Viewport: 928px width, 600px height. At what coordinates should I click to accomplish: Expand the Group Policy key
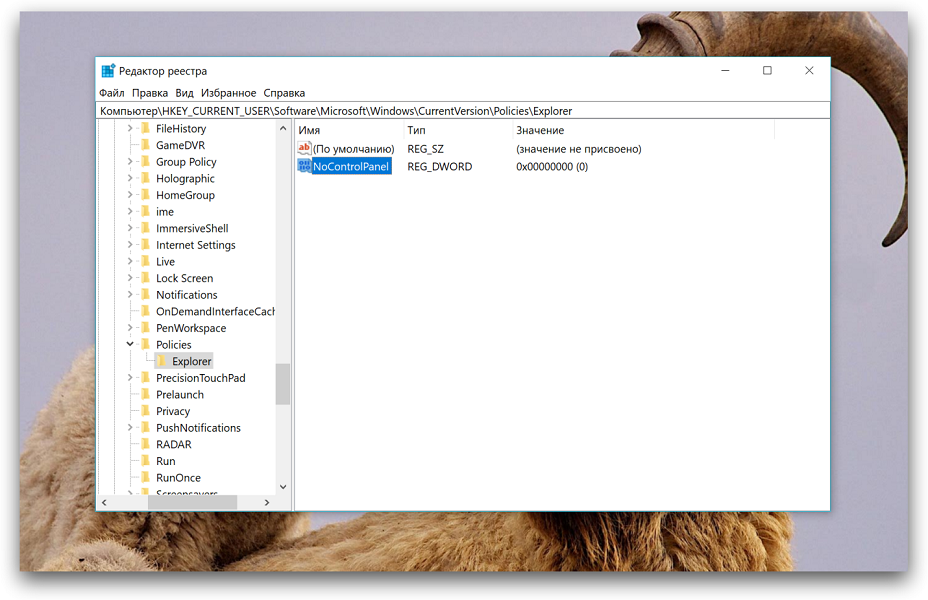click(130, 162)
